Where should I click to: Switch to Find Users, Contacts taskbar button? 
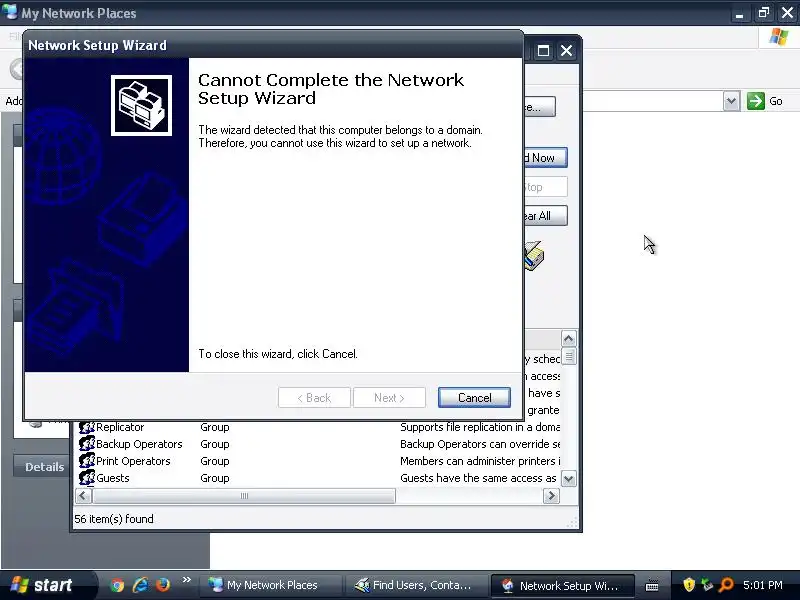415,585
